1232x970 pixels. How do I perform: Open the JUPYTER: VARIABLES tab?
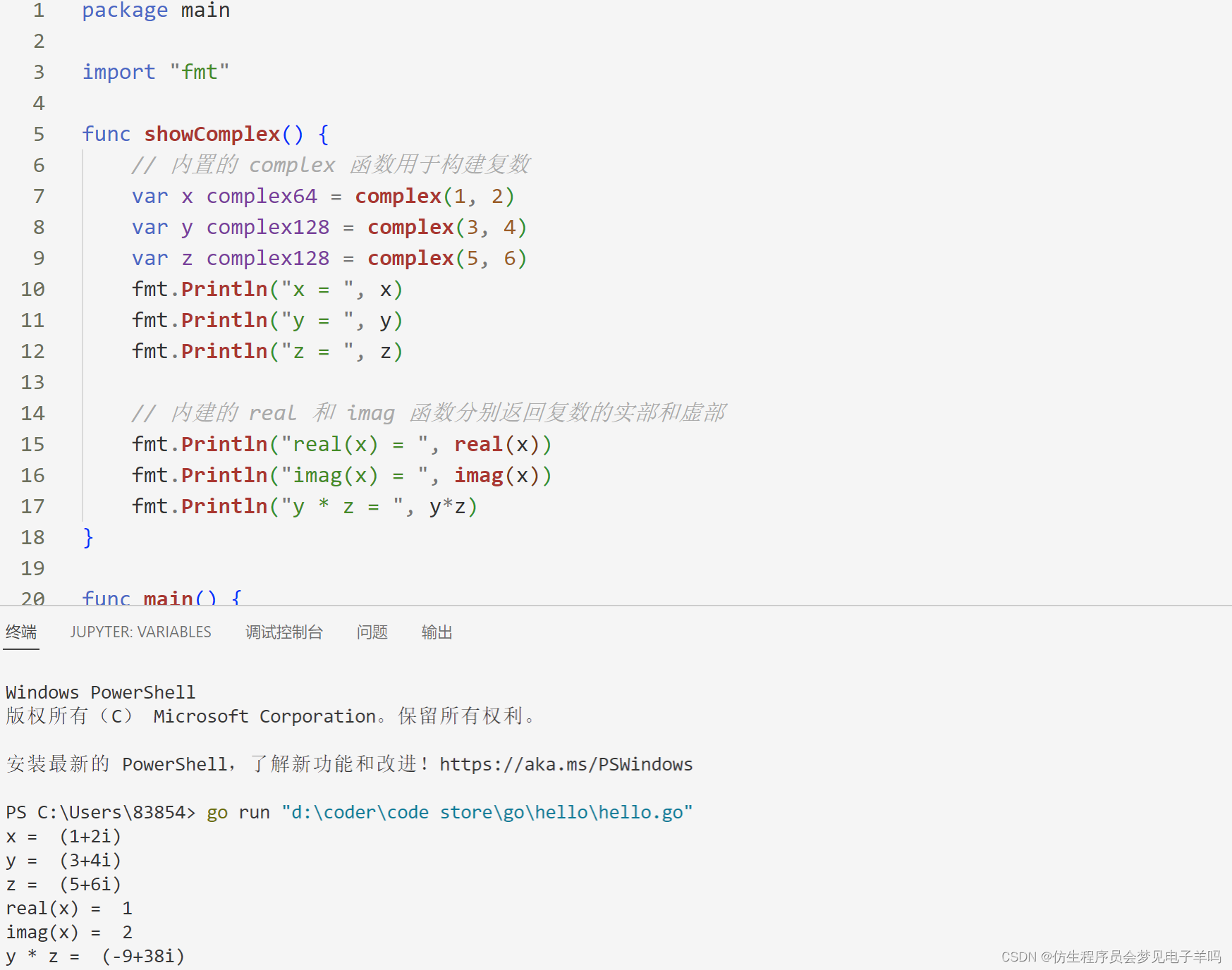point(140,632)
